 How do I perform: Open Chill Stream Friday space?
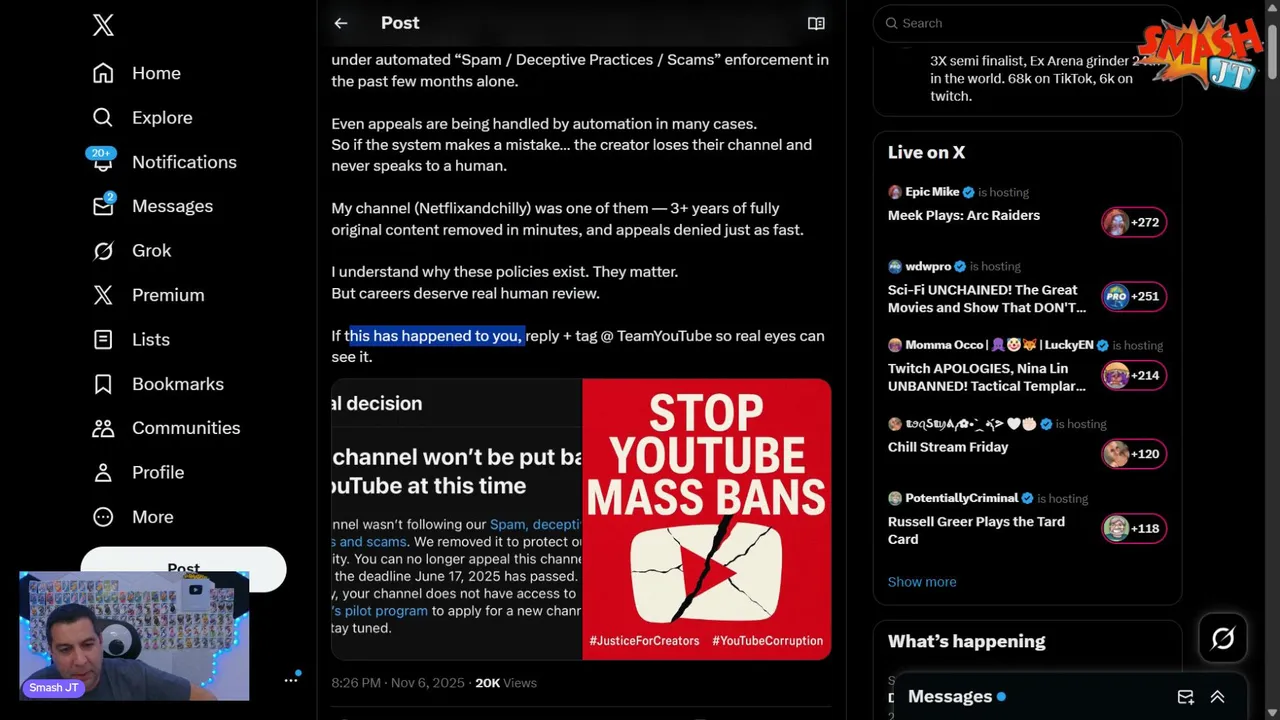pyautogui.click(x=948, y=447)
